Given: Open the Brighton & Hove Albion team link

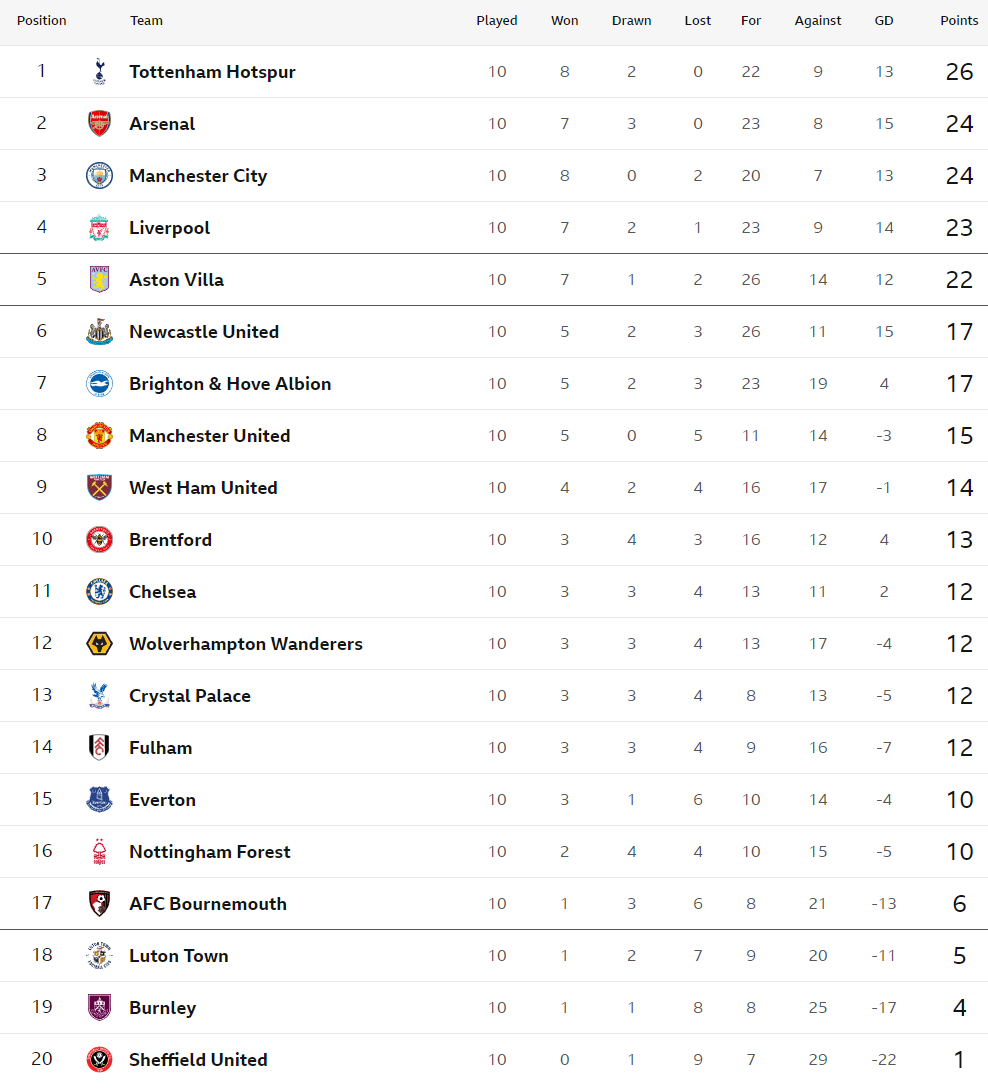Looking at the screenshot, I should [x=230, y=384].
